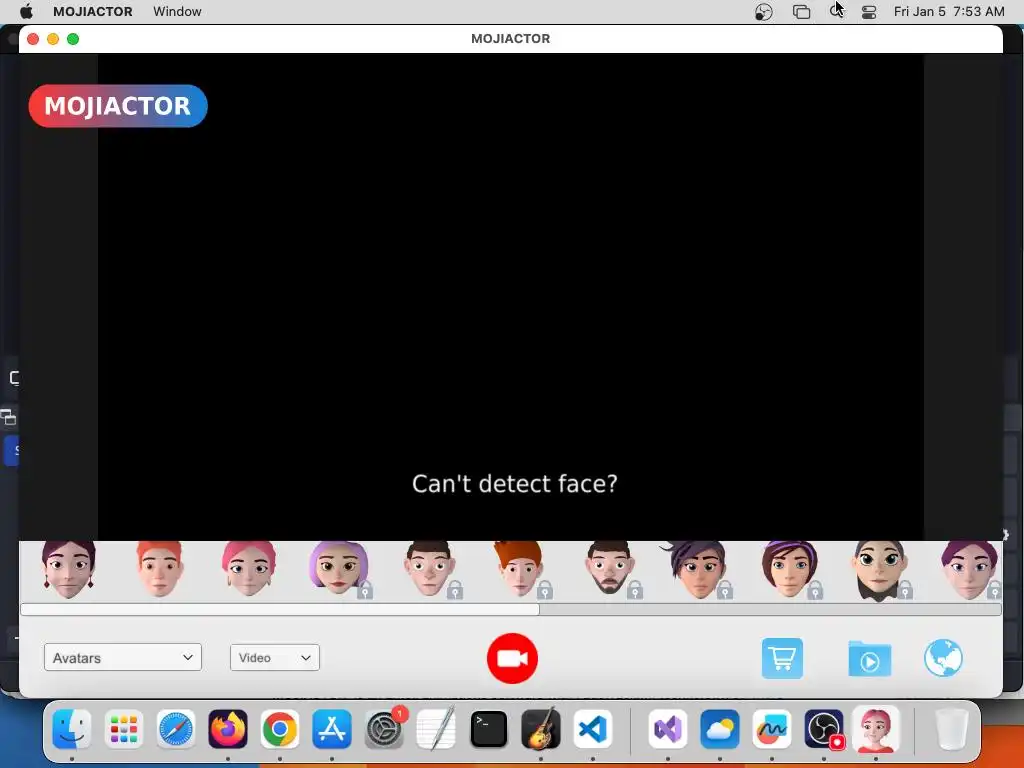The height and width of the screenshot is (768, 1024).
Task: Select the orange-haired man avatar, first of two
Action: point(159,569)
